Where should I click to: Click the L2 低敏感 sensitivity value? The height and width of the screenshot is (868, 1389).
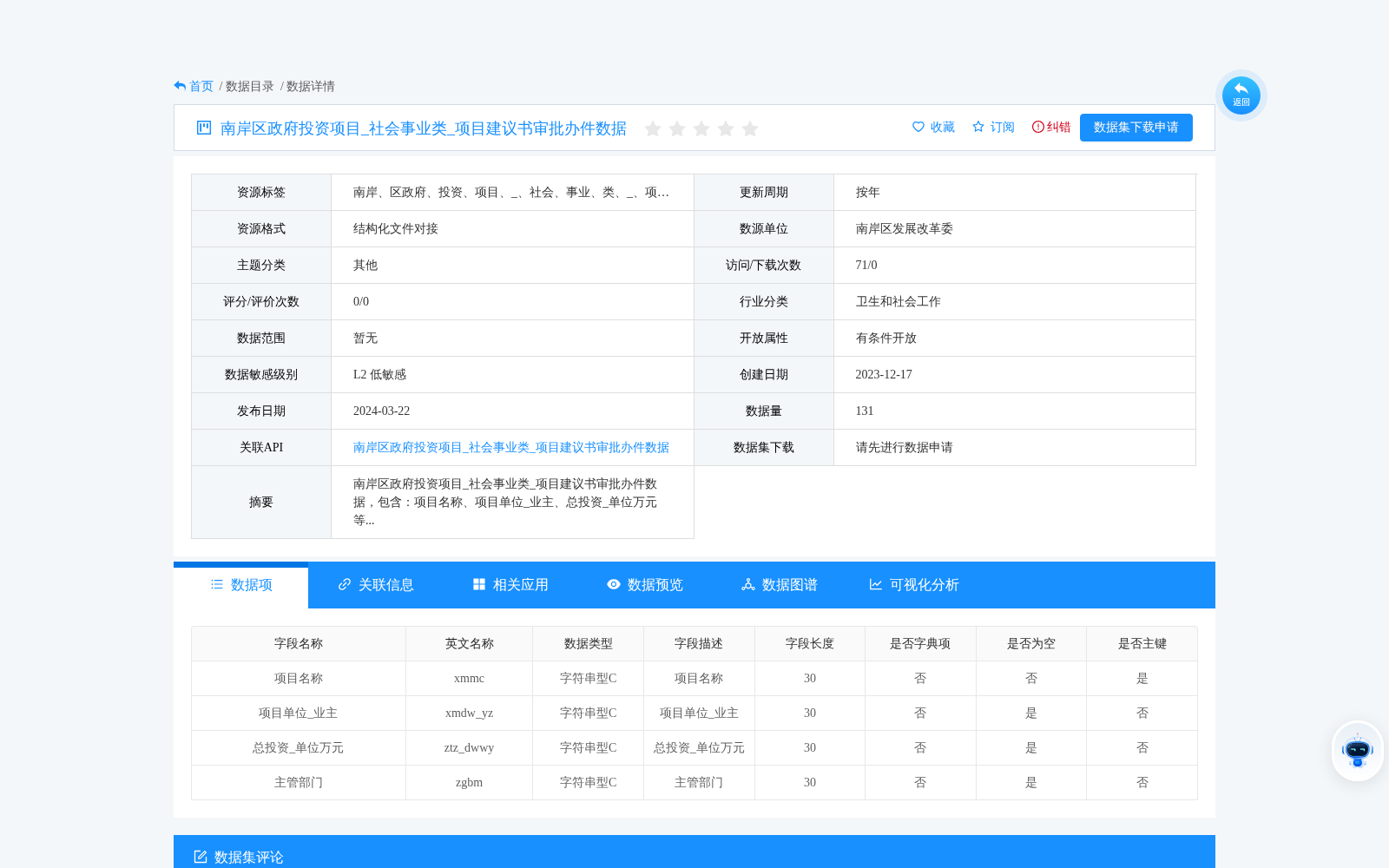pyautogui.click(x=379, y=374)
